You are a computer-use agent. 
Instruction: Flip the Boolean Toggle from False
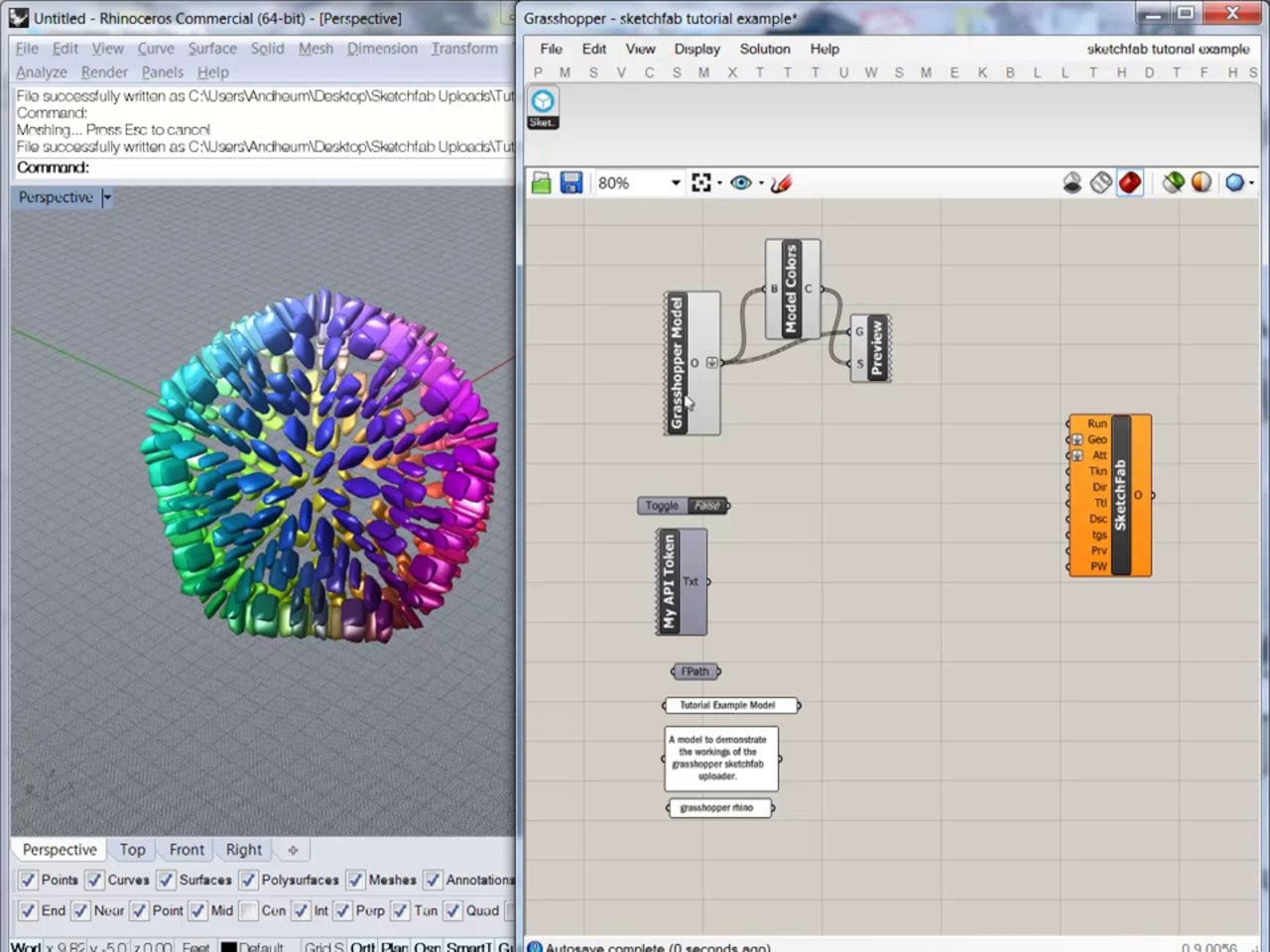point(706,506)
